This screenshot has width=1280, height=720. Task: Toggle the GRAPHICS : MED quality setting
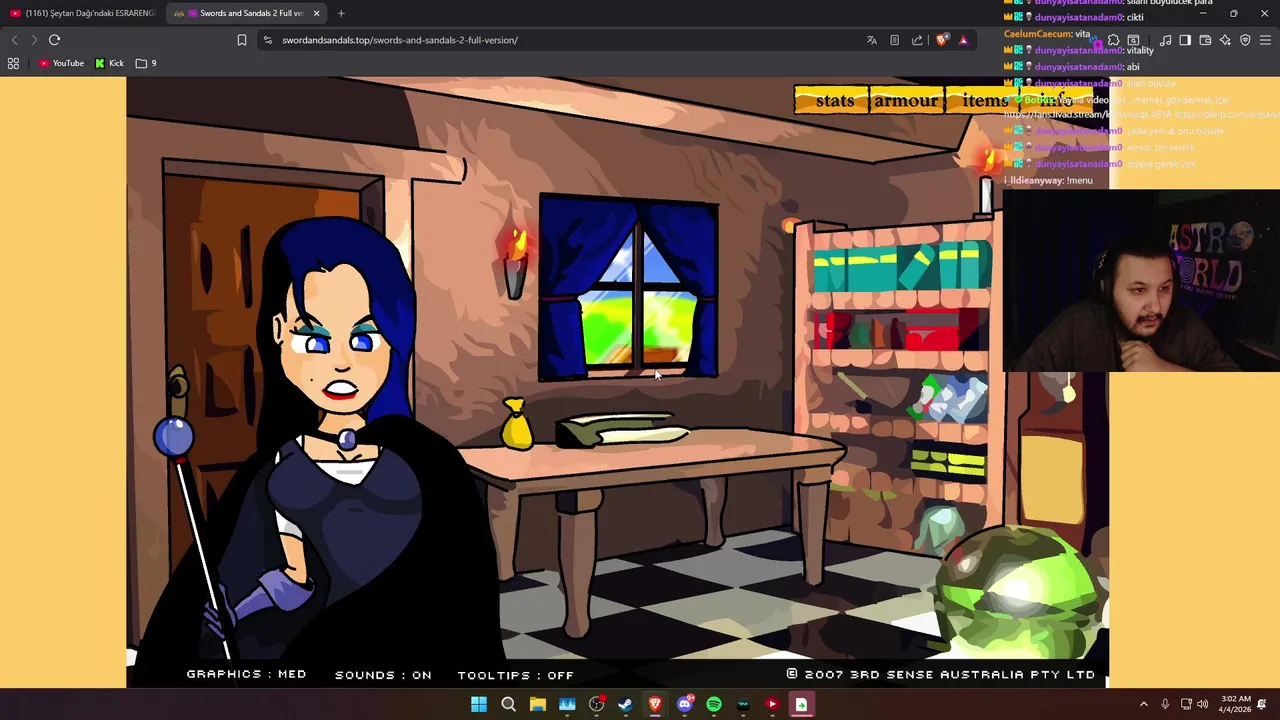click(x=246, y=674)
